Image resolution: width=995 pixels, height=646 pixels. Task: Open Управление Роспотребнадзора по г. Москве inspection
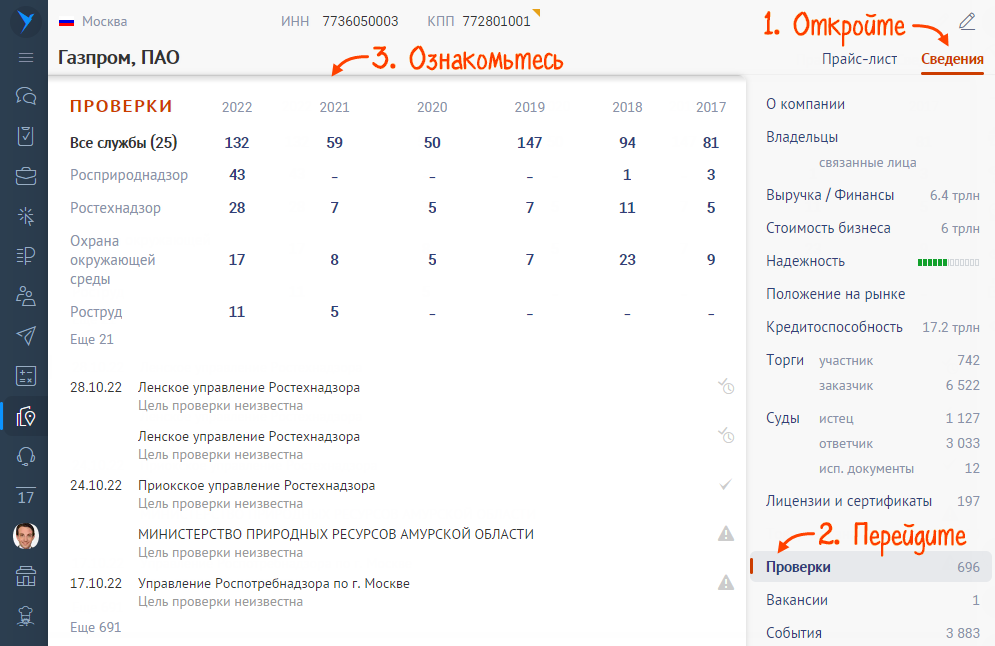pyautogui.click(x=273, y=583)
